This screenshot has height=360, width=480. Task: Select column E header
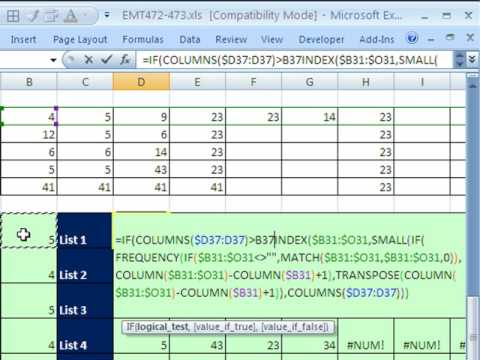point(197,82)
